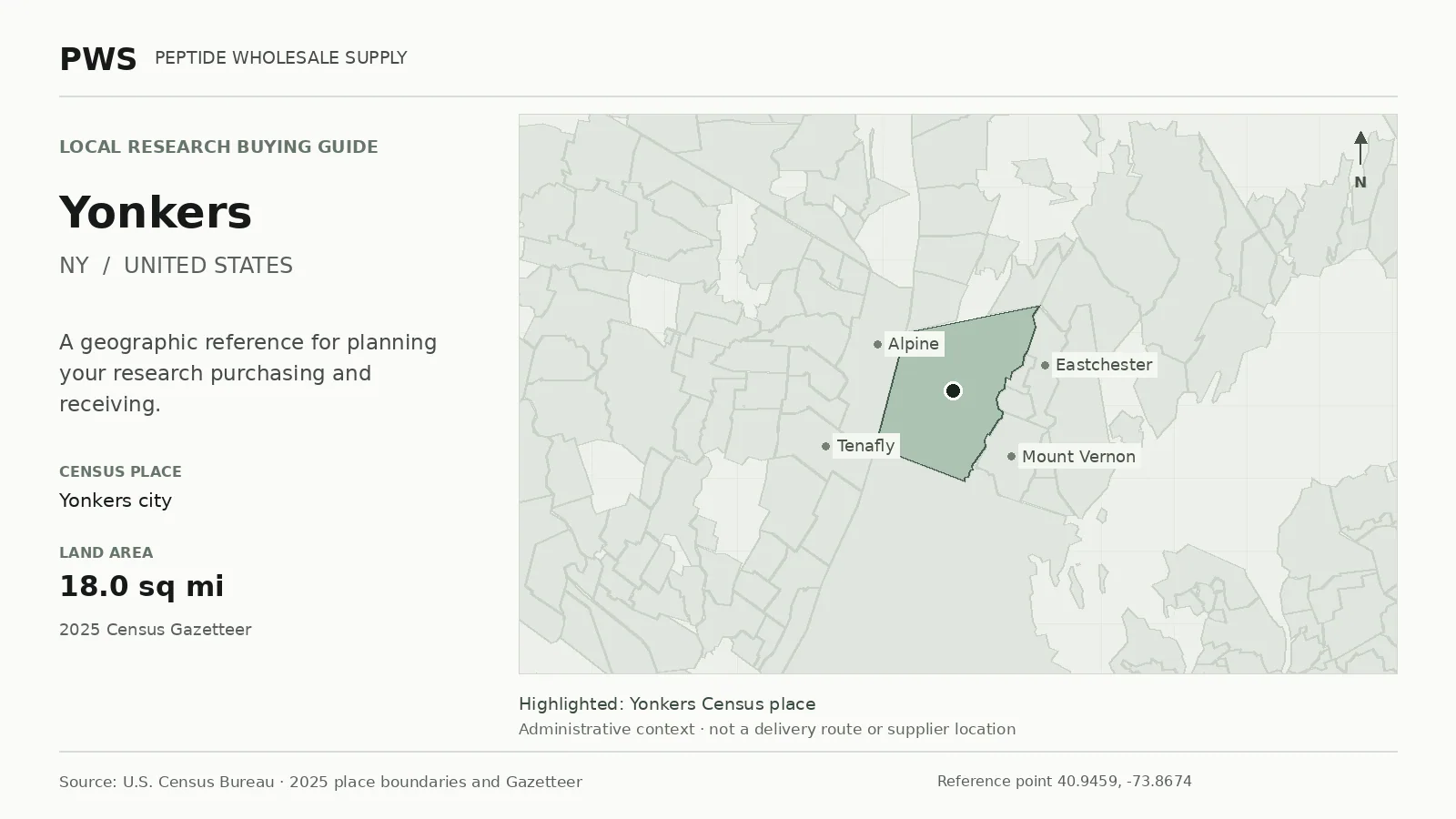This screenshot has height=819, width=1456.
Task: Click the '18.0 sq mi' value
Action: [x=141, y=586]
